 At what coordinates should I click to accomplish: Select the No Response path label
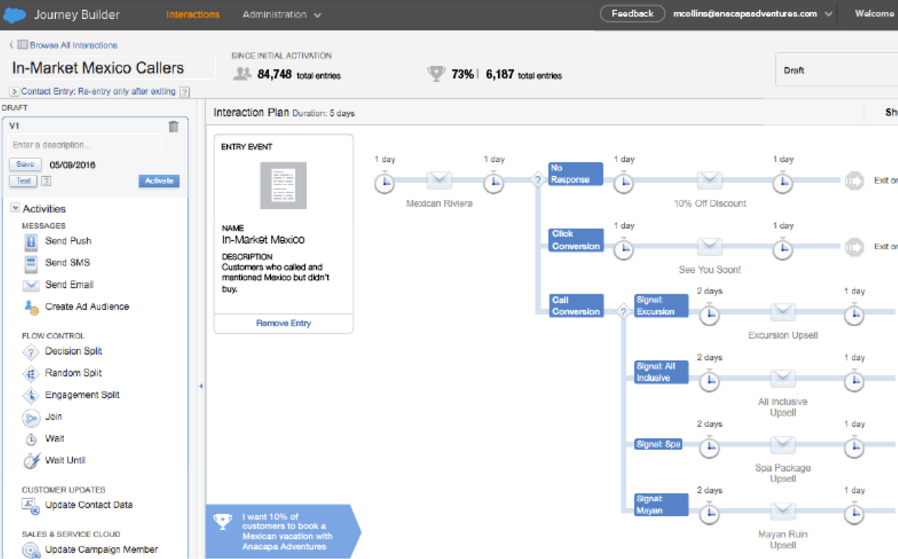(x=576, y=174)
